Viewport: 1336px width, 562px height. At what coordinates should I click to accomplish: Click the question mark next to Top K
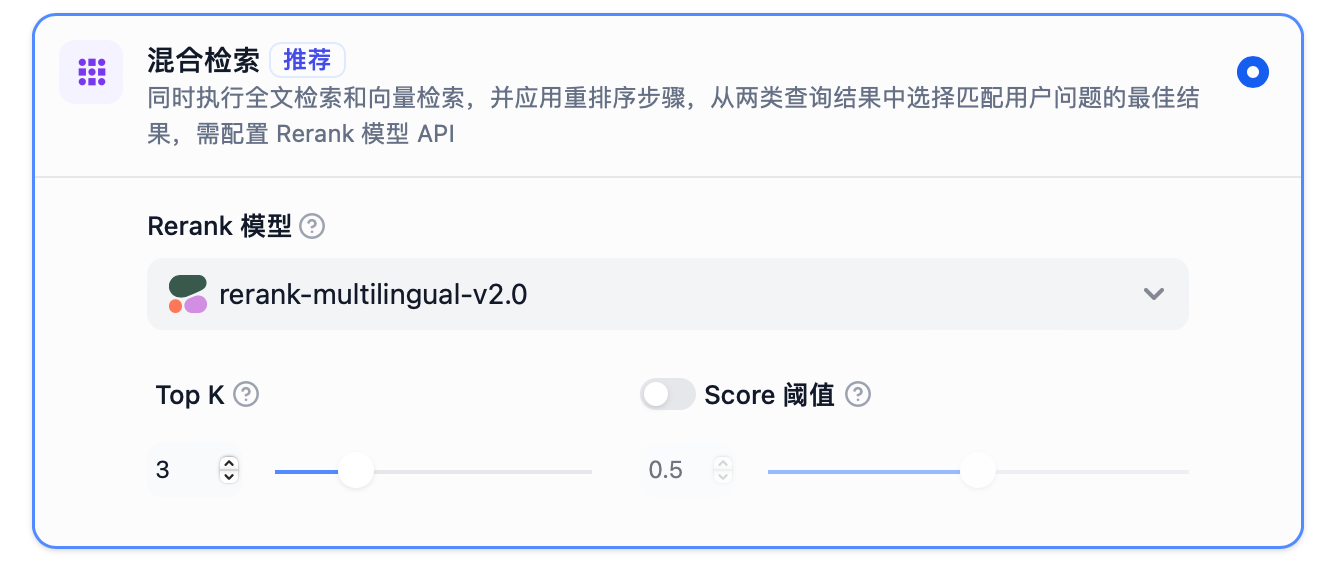tap(246, 395)
